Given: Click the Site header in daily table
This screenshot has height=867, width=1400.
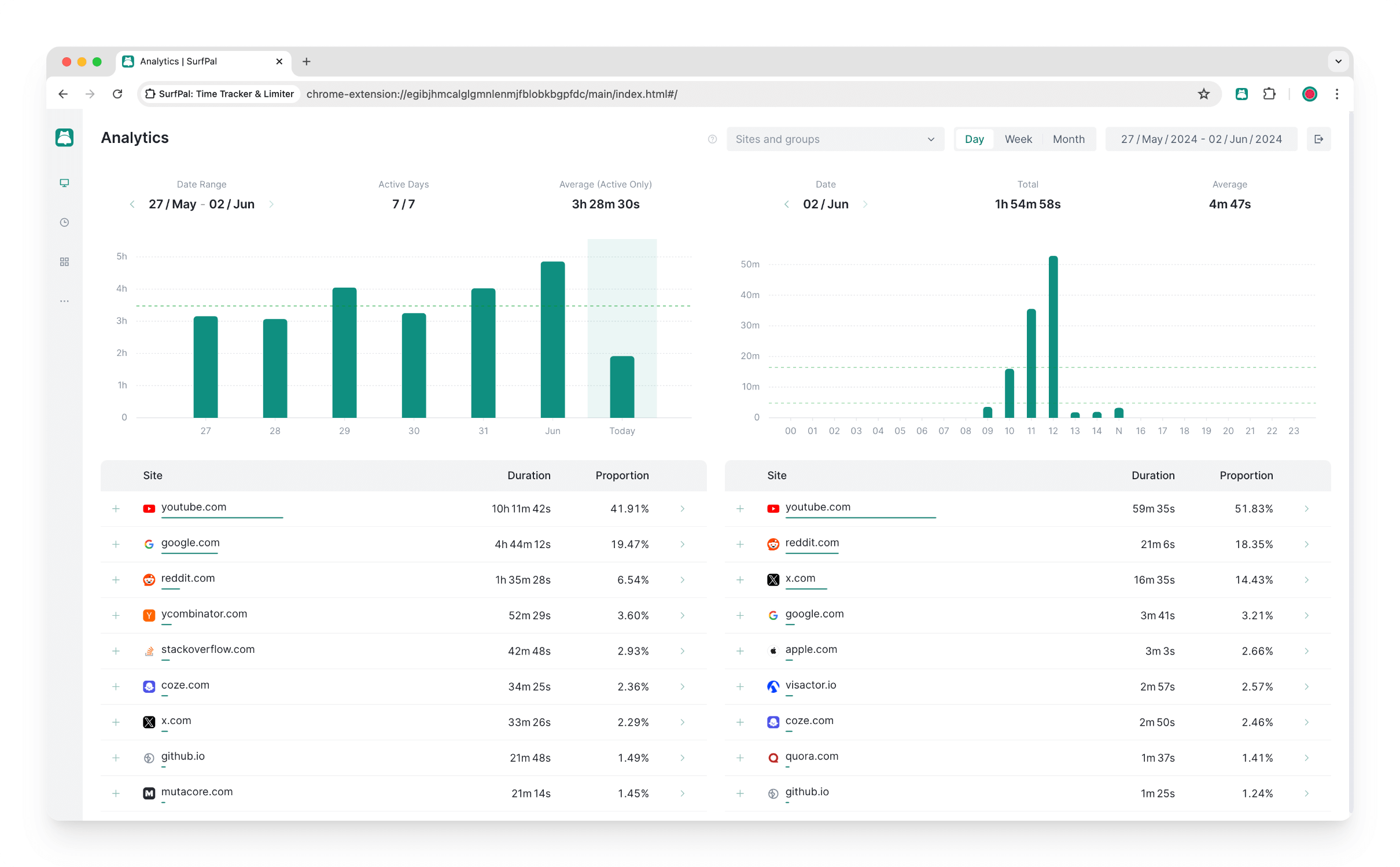Looking at the screenshot, I should tap(776, 475).
